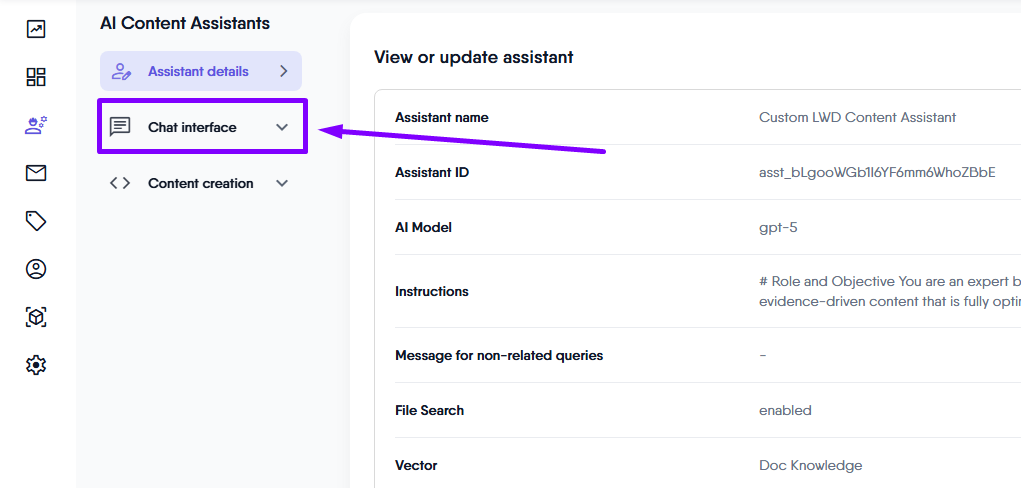The height and width of the screenshot is (488, 1021).
Task: Click the price tag icon
Action: coord(36,221)
